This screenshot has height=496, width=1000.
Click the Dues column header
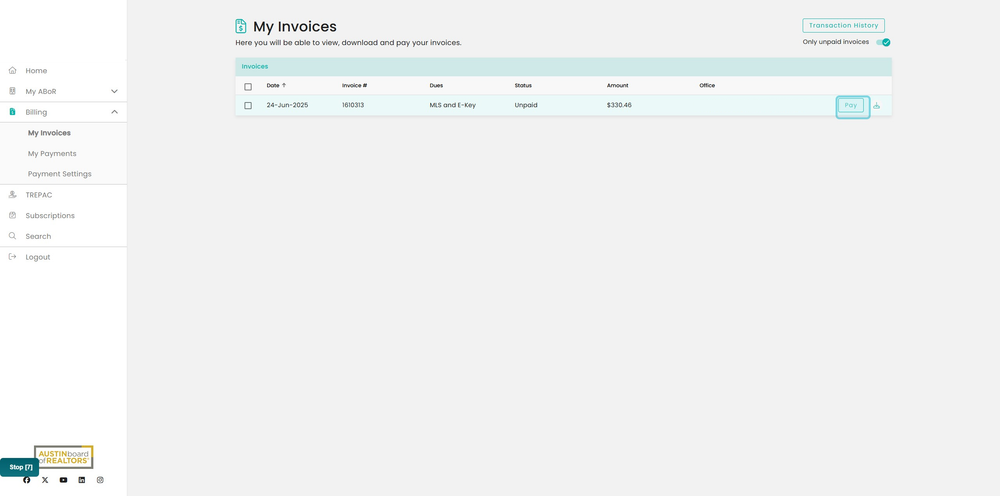tap(436, 85)
